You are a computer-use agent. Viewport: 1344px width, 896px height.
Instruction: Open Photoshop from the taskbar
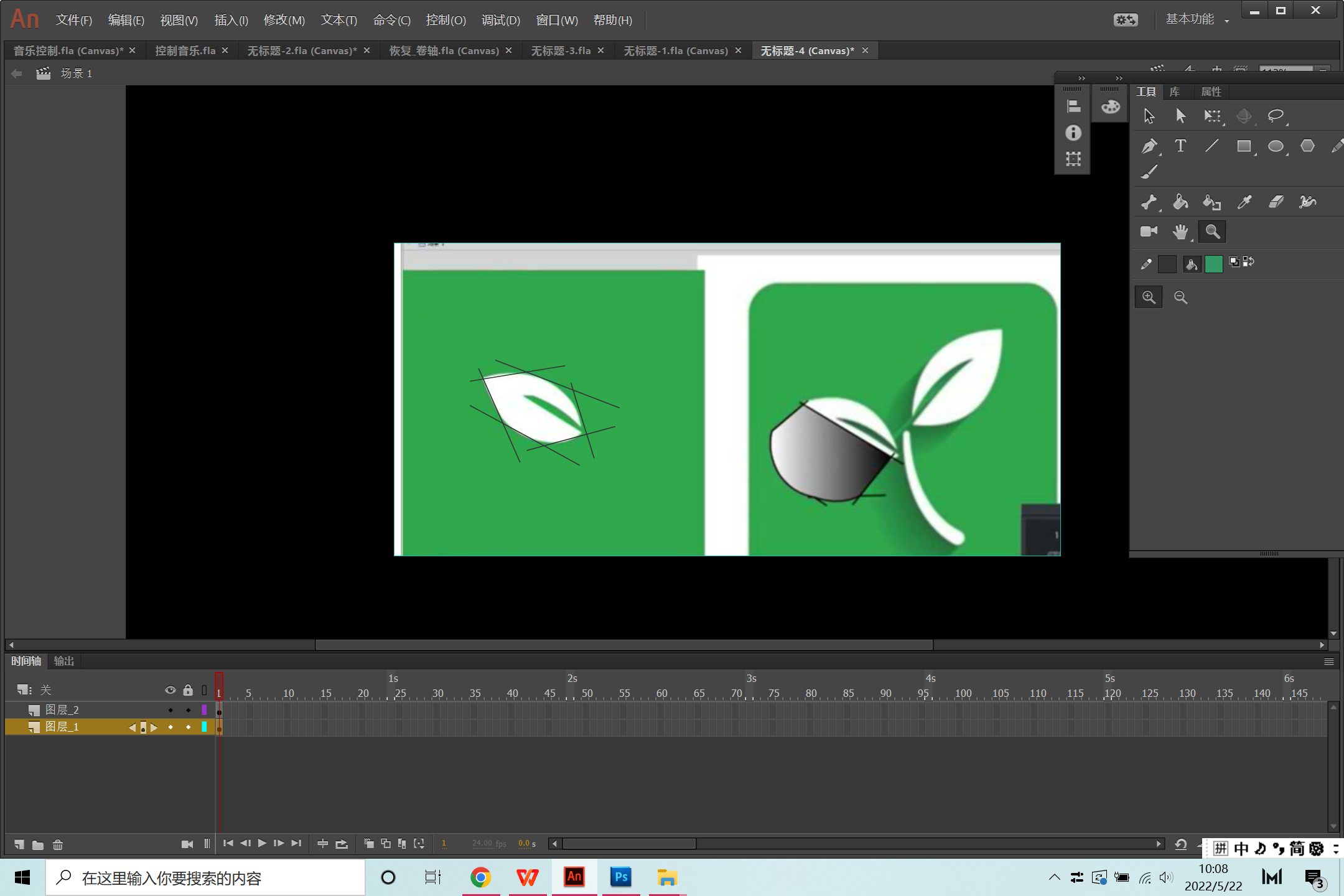point(620,877)
